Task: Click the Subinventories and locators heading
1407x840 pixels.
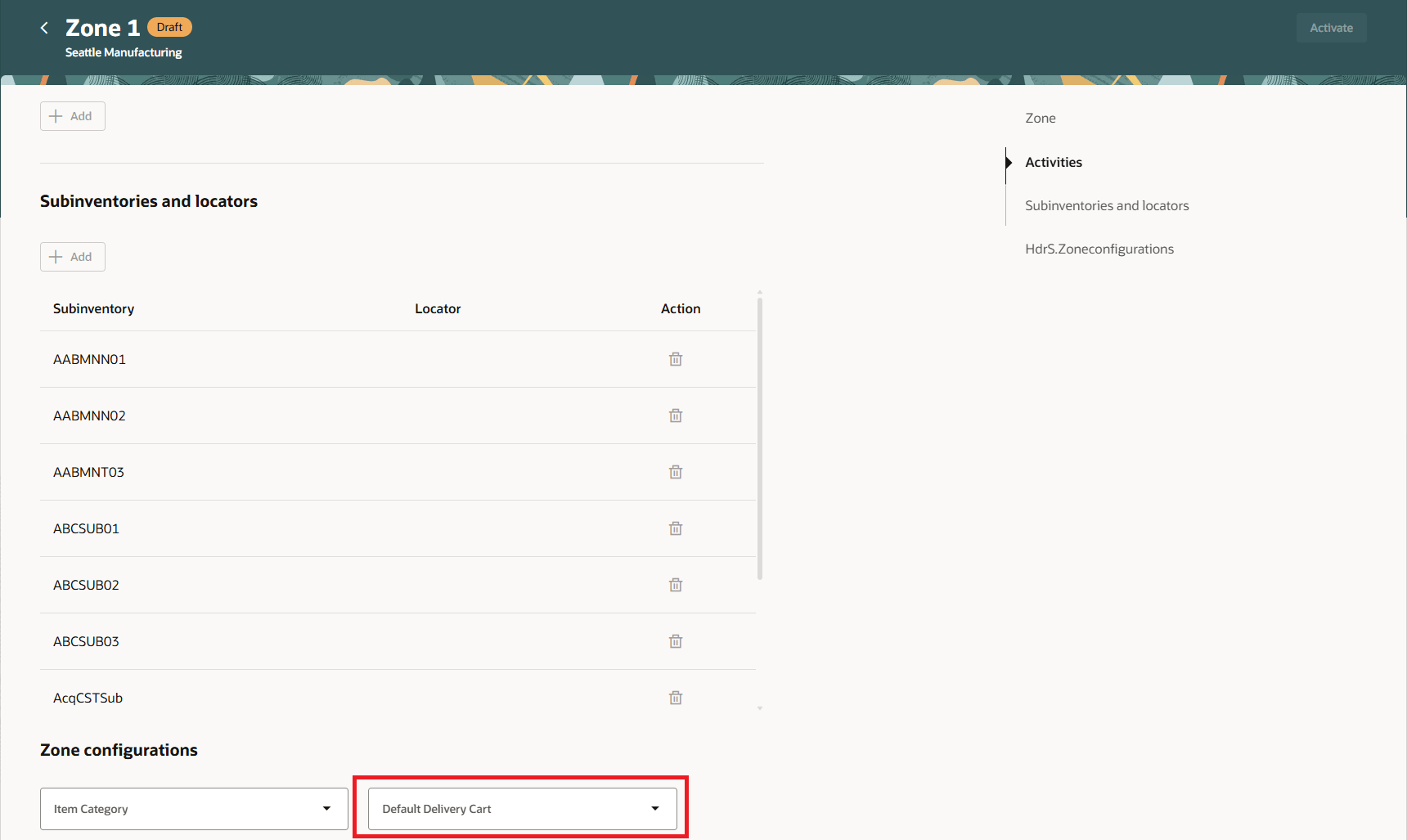Action: pyautogui.click(x=149, y=201)
